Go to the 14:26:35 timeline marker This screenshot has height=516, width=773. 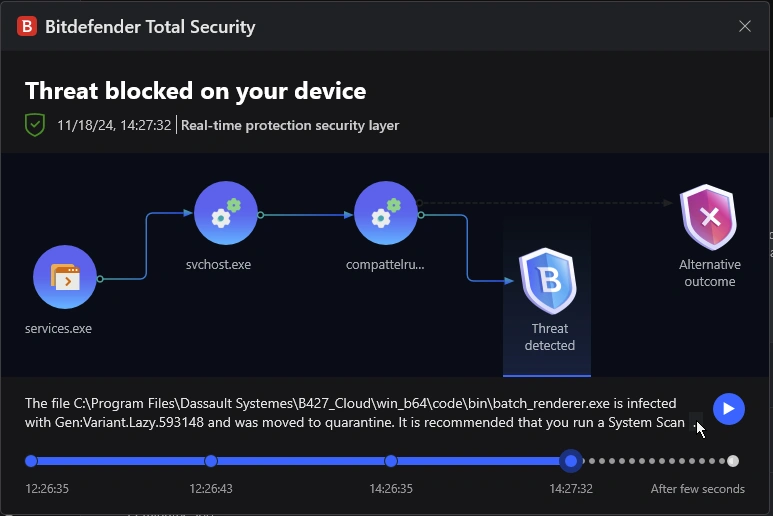[x=391, y=461]
